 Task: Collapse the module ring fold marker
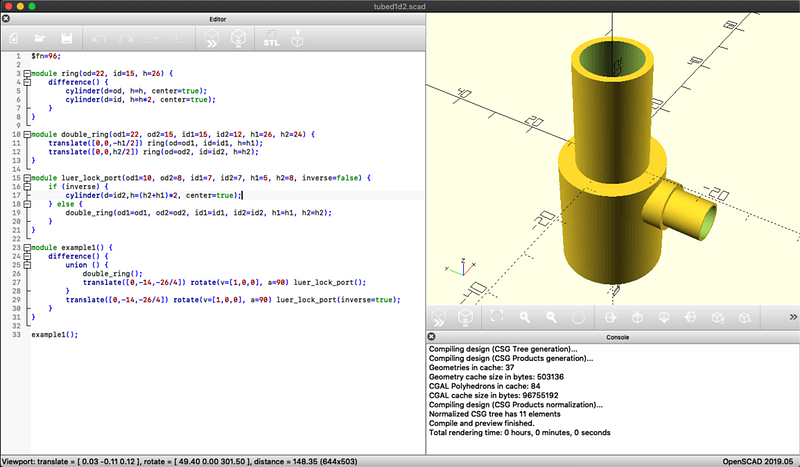click(27, 73)
